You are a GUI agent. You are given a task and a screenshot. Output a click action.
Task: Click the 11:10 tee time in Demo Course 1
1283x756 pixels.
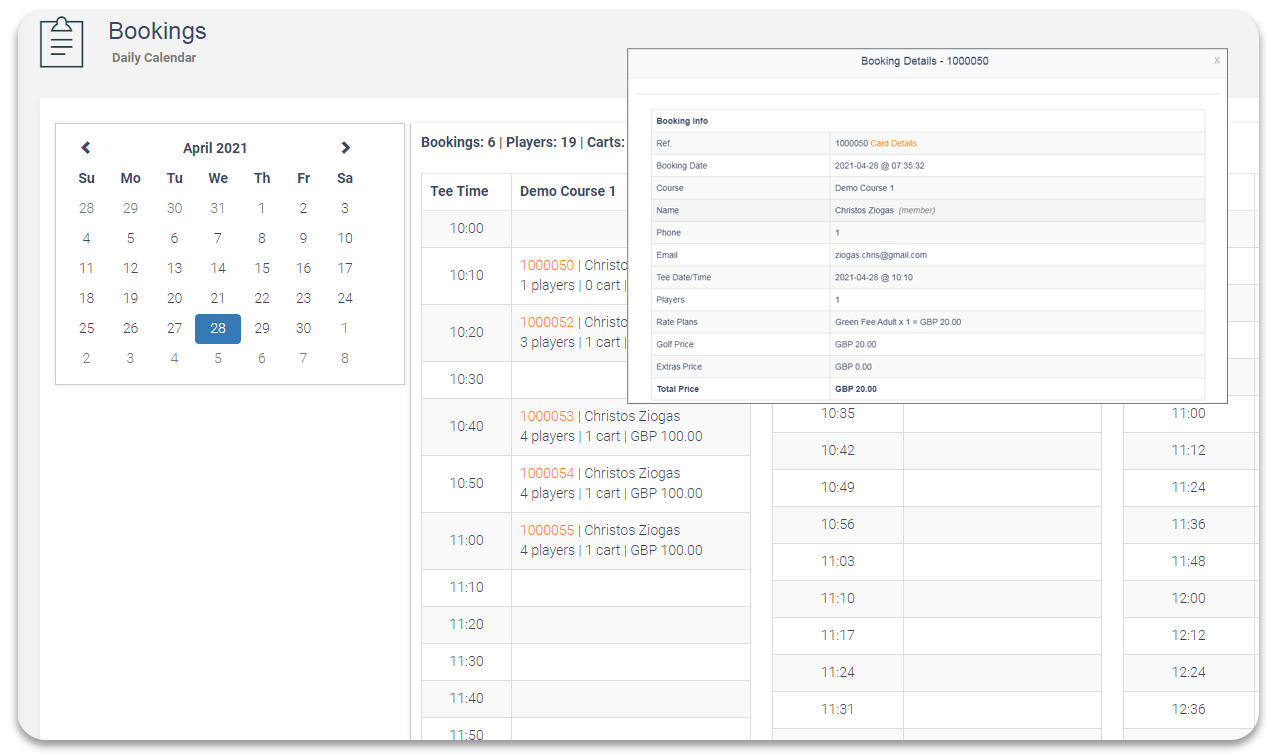[466, 587]
